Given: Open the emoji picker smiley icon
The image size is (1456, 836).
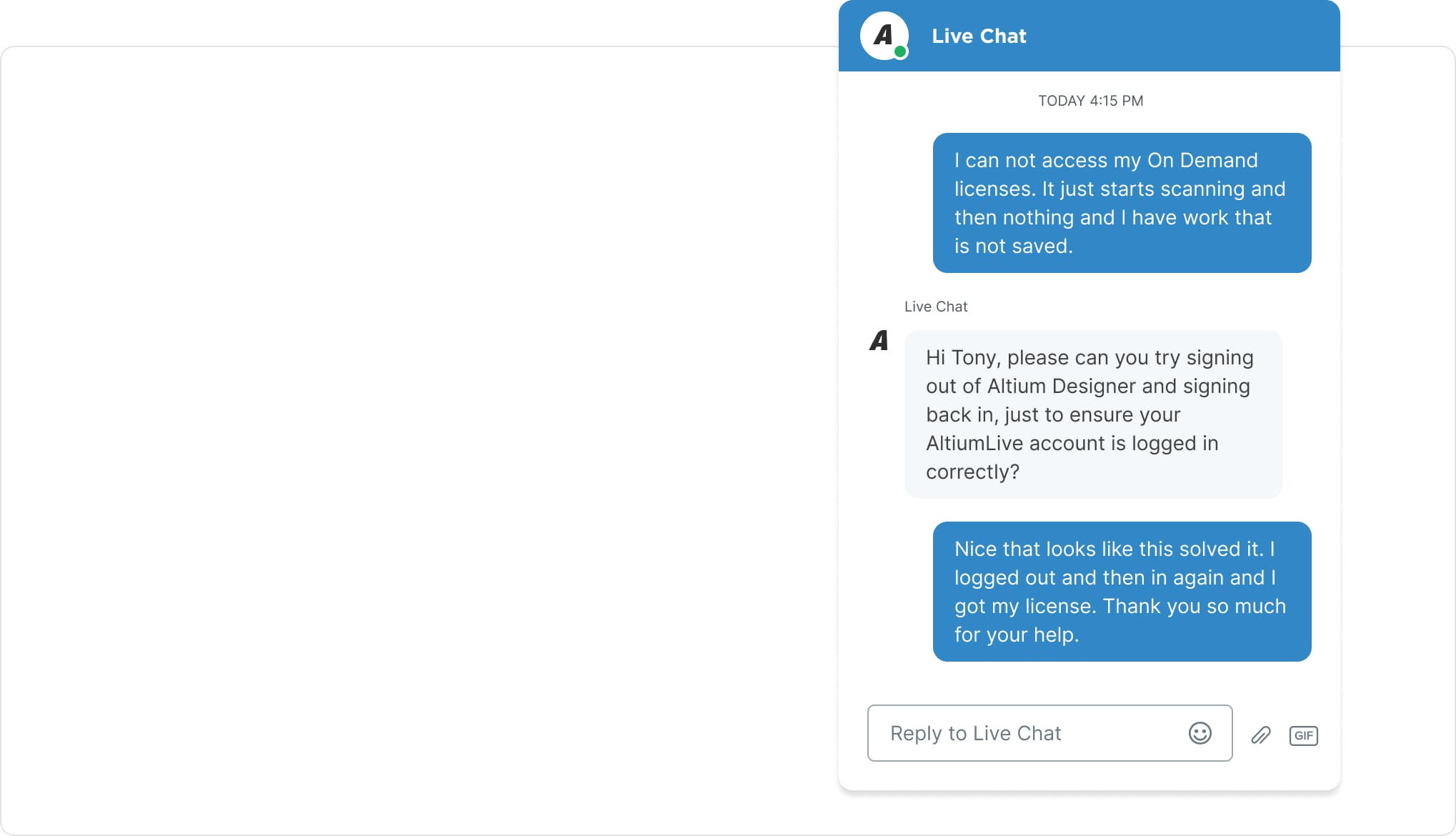Looking at the screenshot, I should click(x=1200, y=733).
